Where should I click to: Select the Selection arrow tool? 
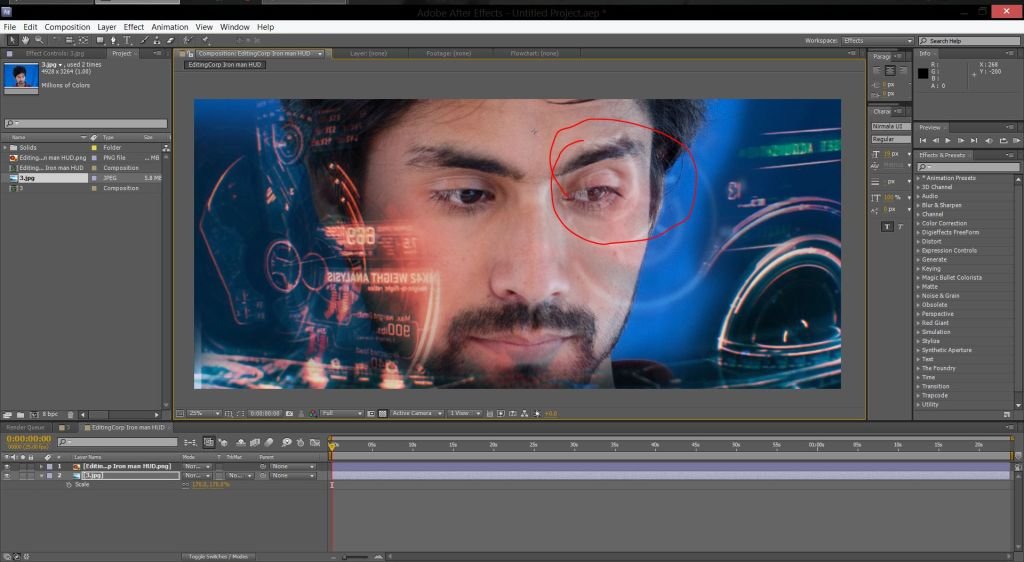12,40
